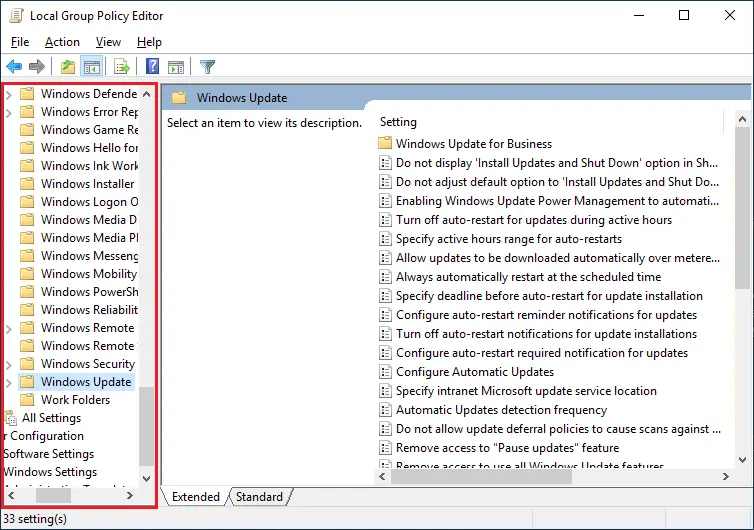Click settings list horizontal scrollbar right arrow
The width and height of the screenshot is (754, 530).
[726, 476]
